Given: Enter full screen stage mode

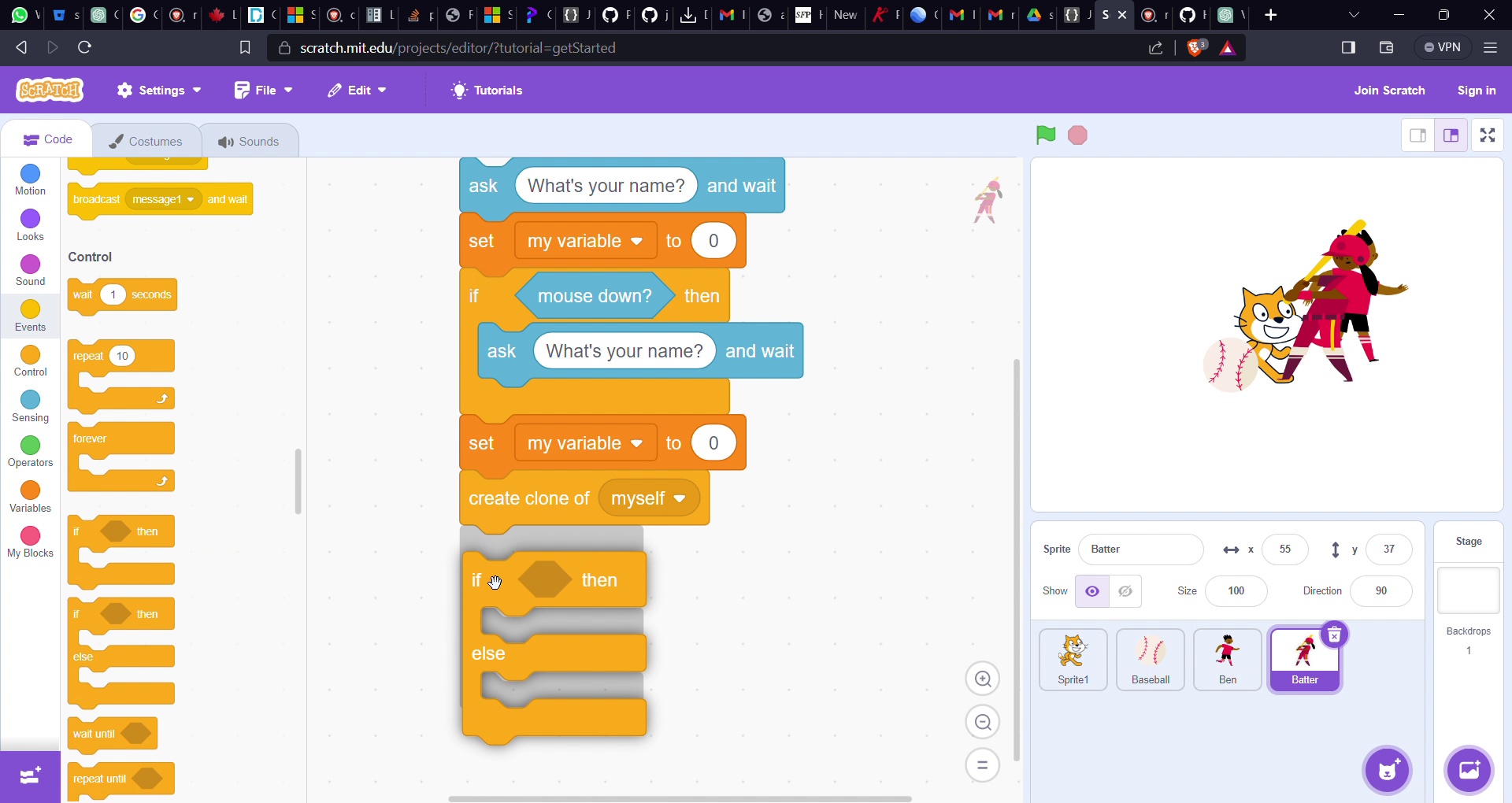Looking at the screenshot, I should (1488, 135).
